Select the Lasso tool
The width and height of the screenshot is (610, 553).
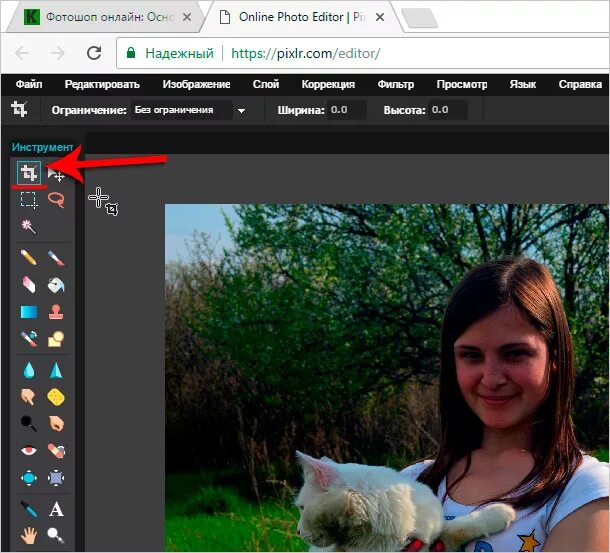coord(56,200)
